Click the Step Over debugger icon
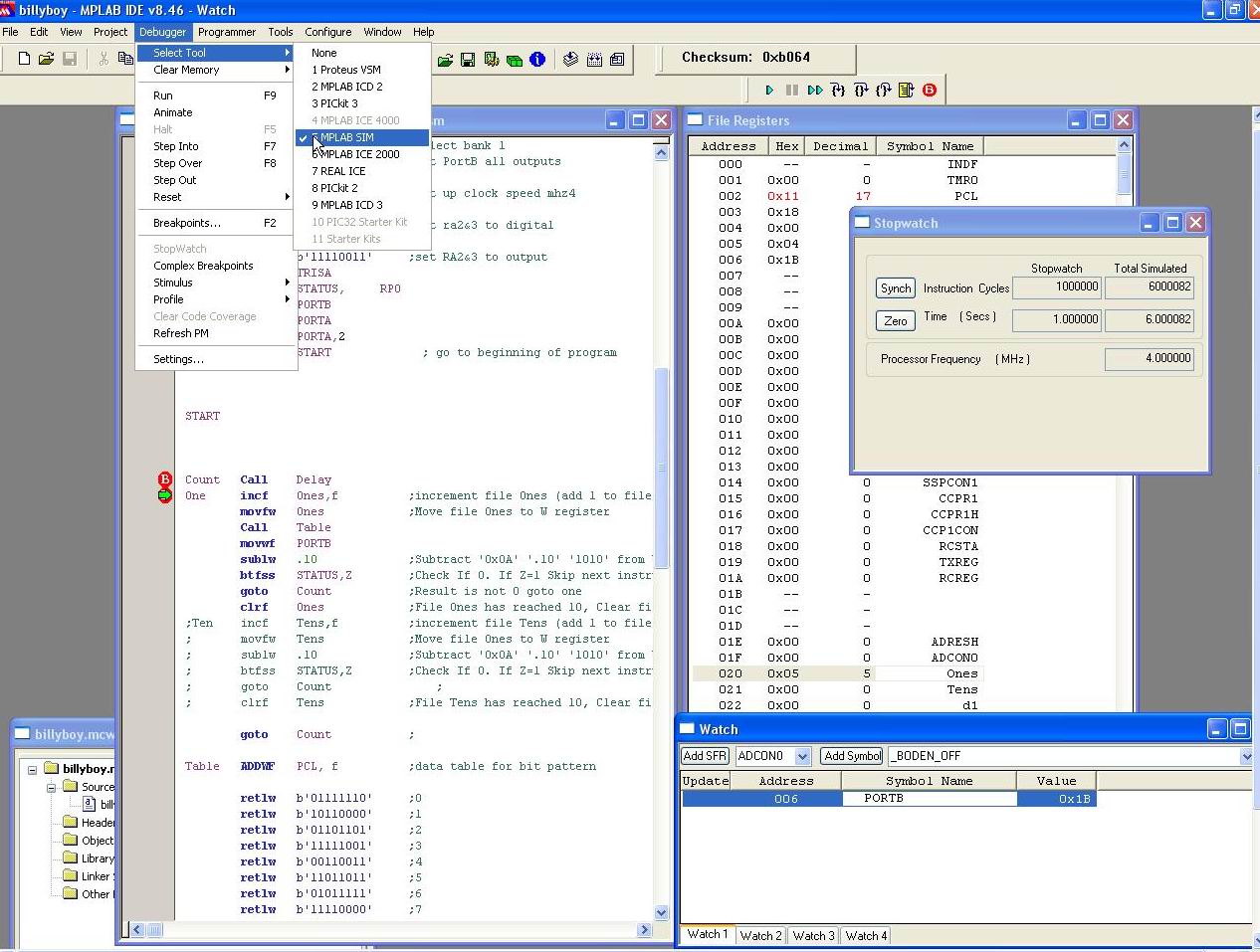This screenshot has height=952, width=1260. point(861,91)
